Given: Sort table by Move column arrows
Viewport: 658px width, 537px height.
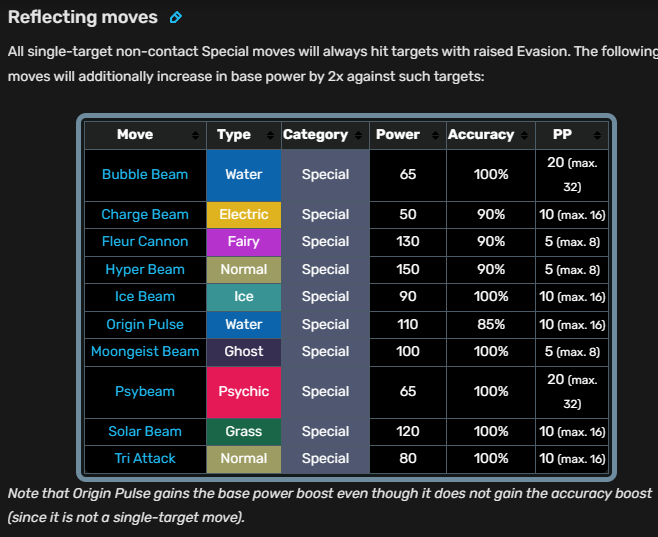Looking at the screenshot, I should (195, 135).
